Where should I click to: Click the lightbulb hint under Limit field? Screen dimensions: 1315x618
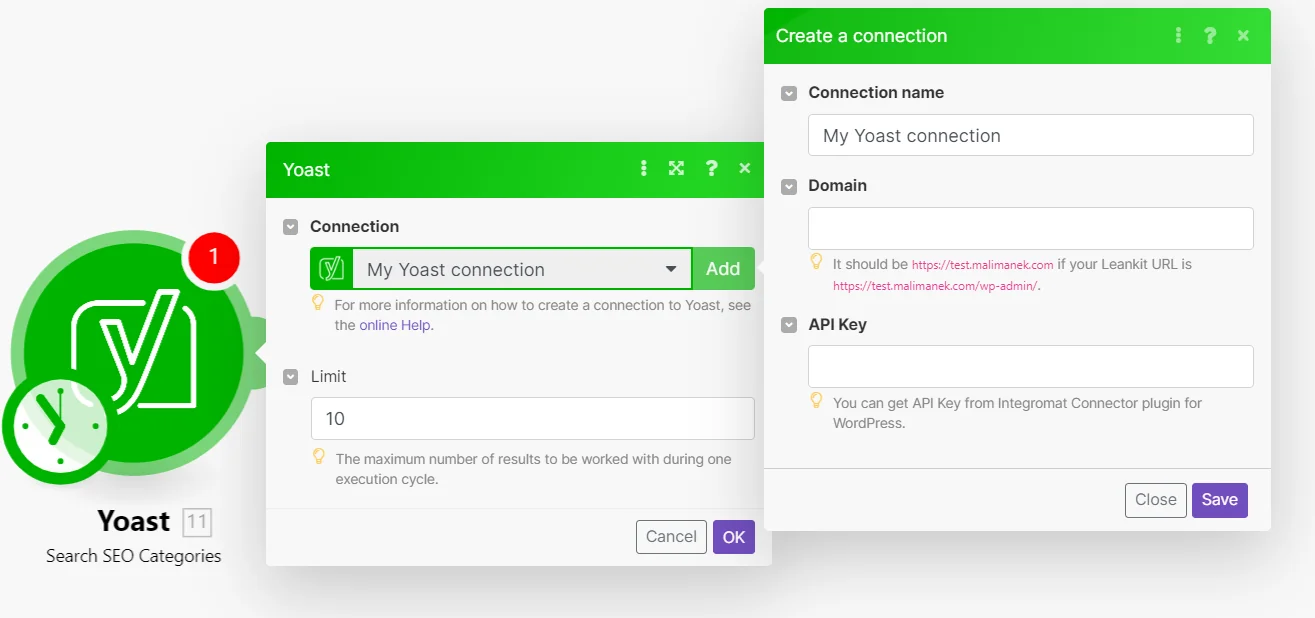(x=319, y=457)
